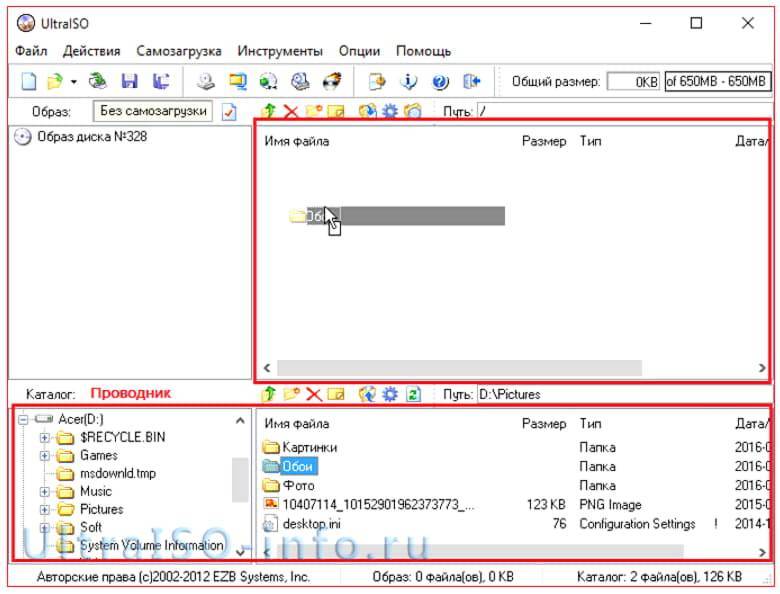The width and height of the screenshot is (780, 594).
Task: Rename item in local catalog toolbar
Action: [x=336, y=395]
